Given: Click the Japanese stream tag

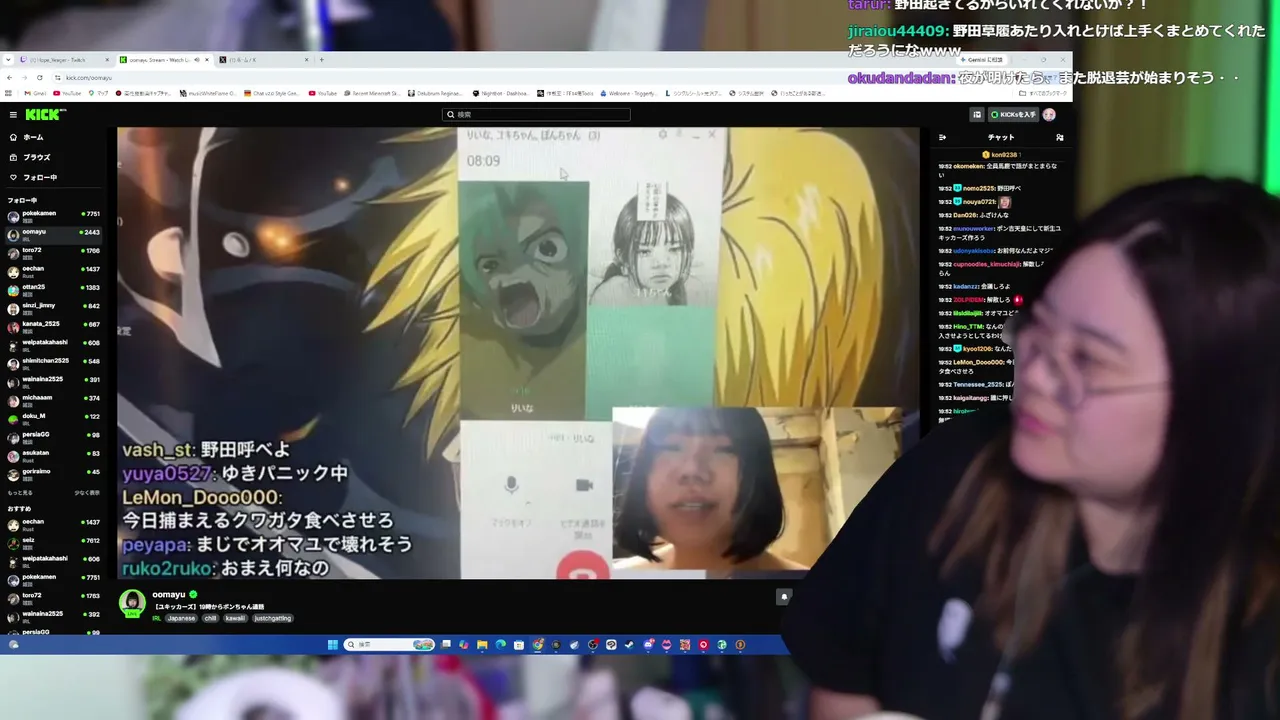Looking at the screenshot, I should coord(181,618).
